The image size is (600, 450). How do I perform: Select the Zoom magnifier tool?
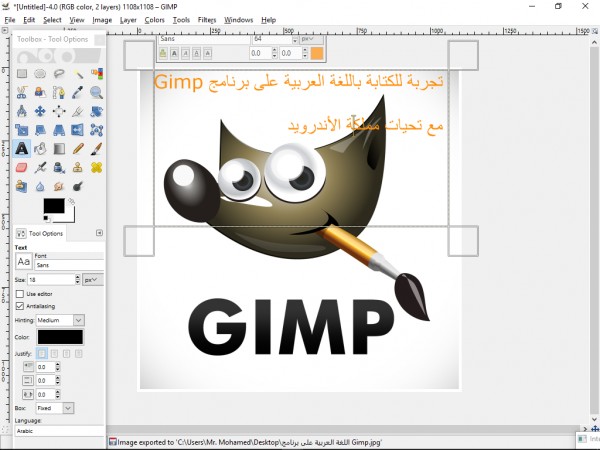click(x=96, y=92)
